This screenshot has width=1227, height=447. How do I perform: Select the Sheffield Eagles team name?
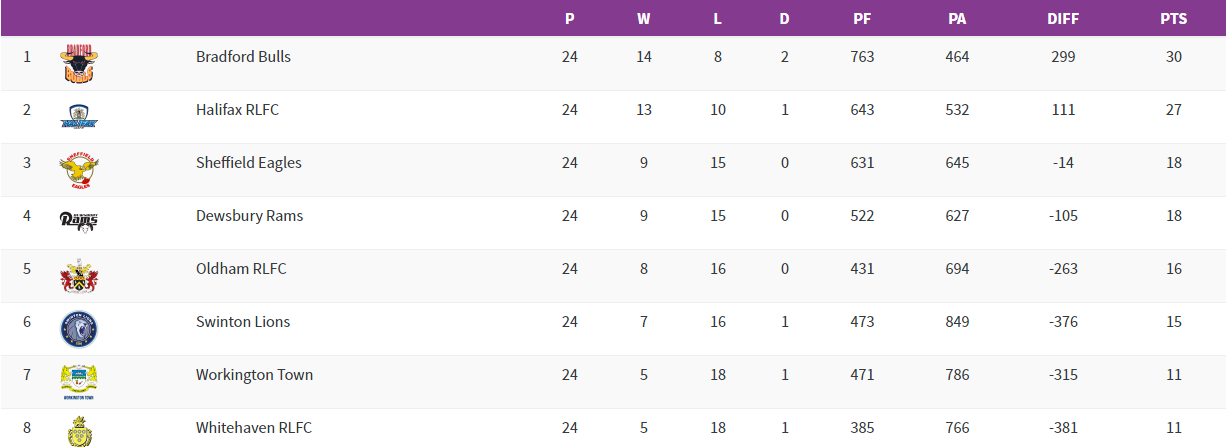(248, 163)
